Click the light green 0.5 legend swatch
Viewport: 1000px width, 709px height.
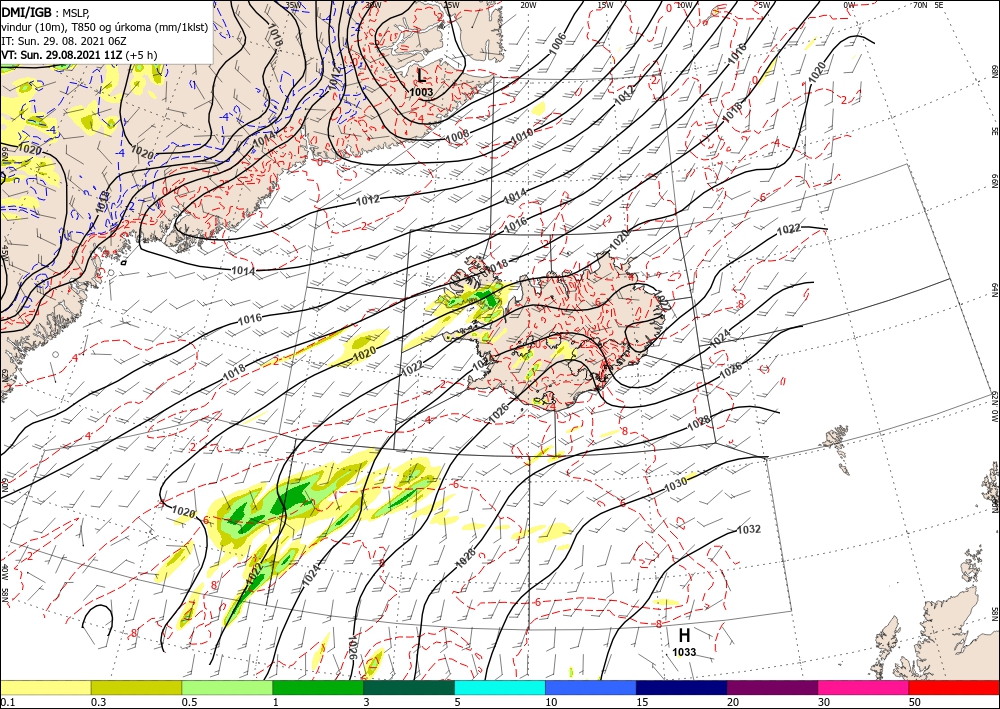point(227,688)
